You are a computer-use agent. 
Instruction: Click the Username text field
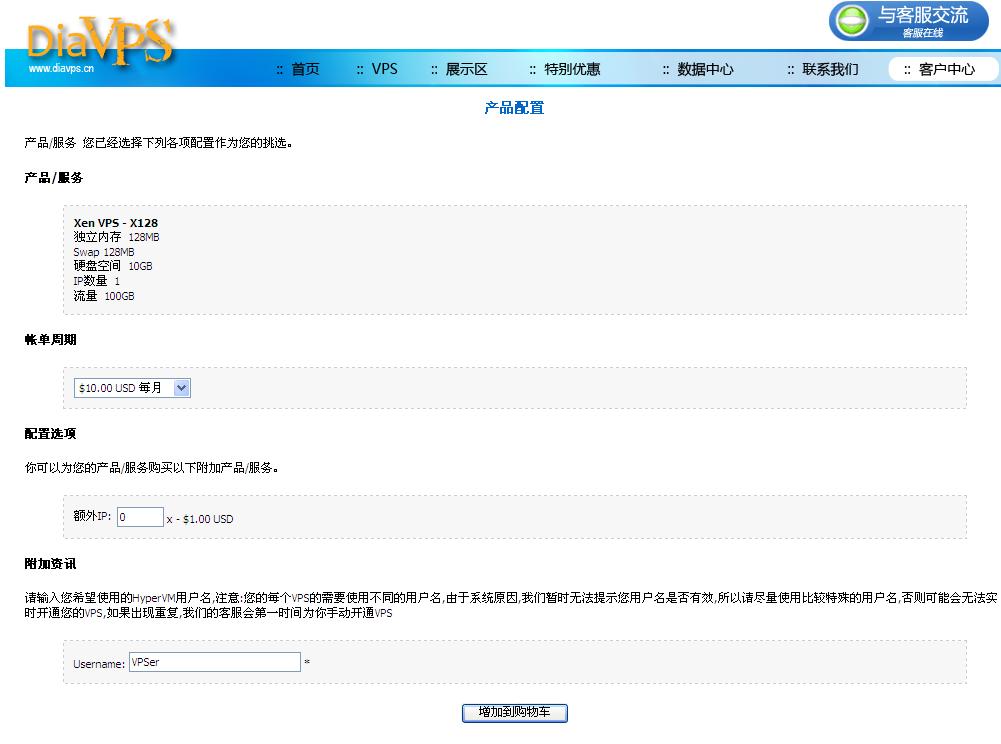click(214, 662)
